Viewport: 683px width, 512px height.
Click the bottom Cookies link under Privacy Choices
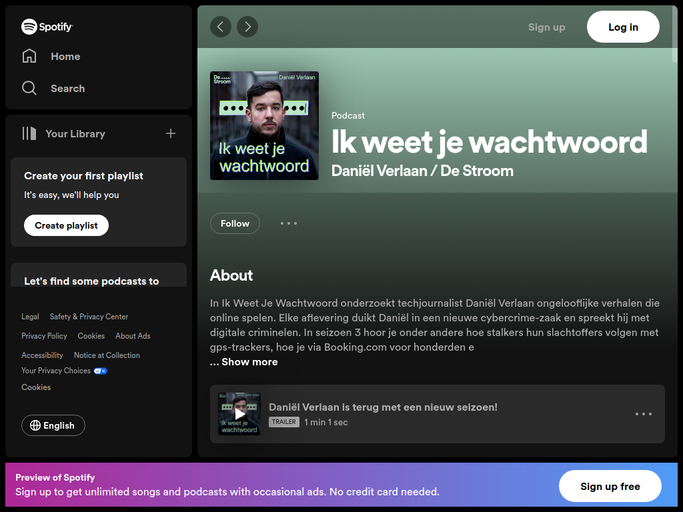36,387
